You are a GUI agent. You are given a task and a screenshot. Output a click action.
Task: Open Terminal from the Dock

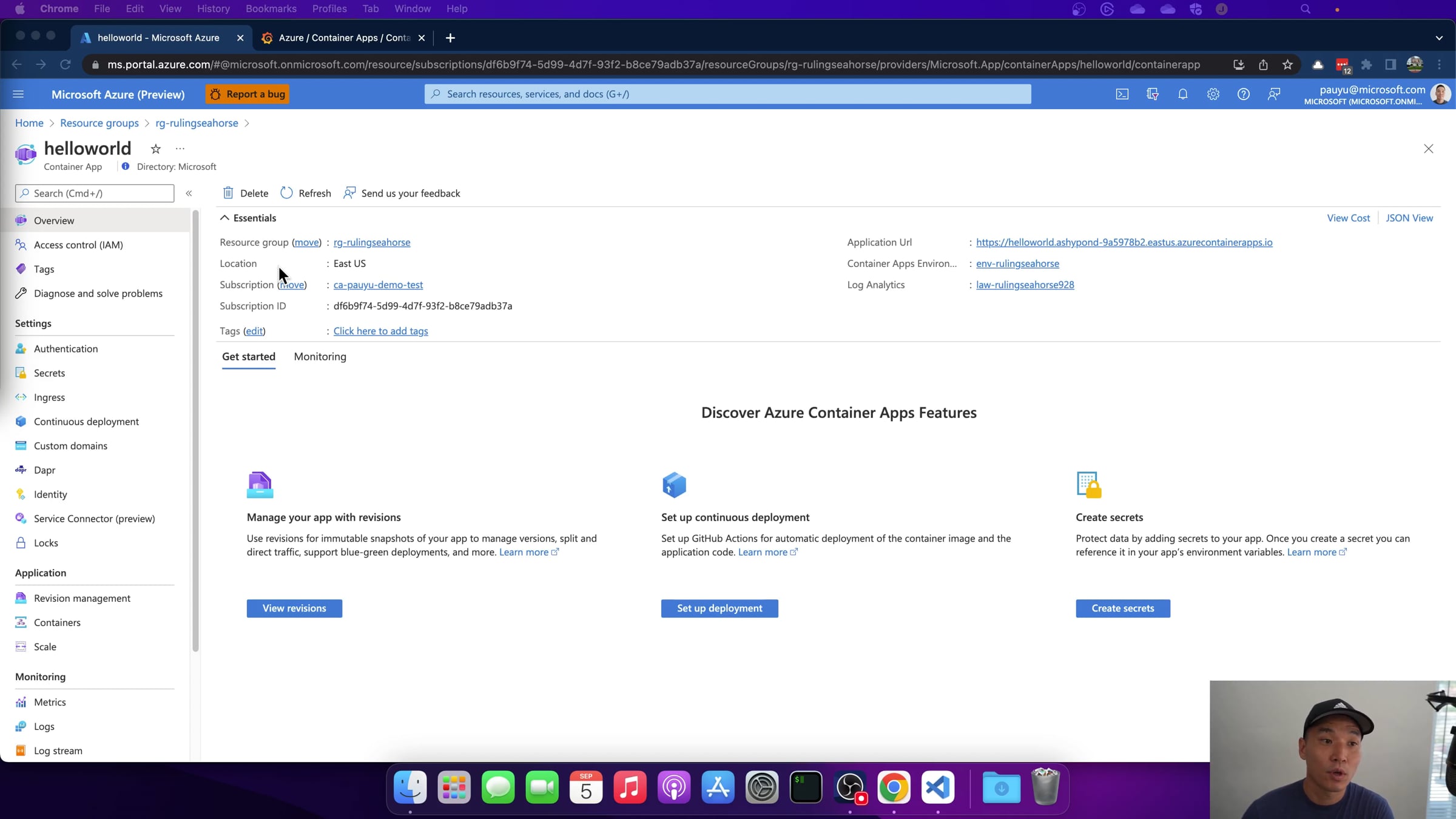(806, 787)
